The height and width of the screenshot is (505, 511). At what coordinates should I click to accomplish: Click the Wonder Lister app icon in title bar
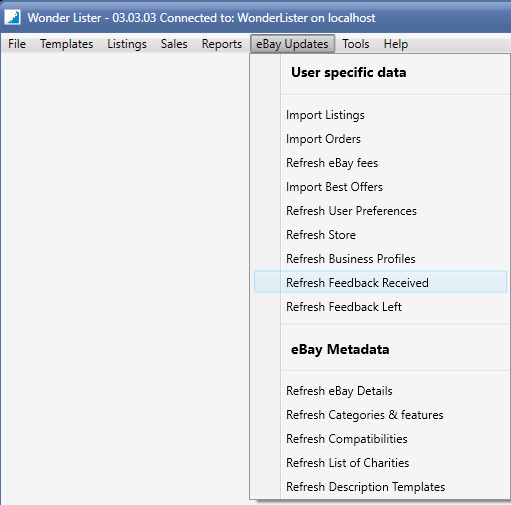13,17
